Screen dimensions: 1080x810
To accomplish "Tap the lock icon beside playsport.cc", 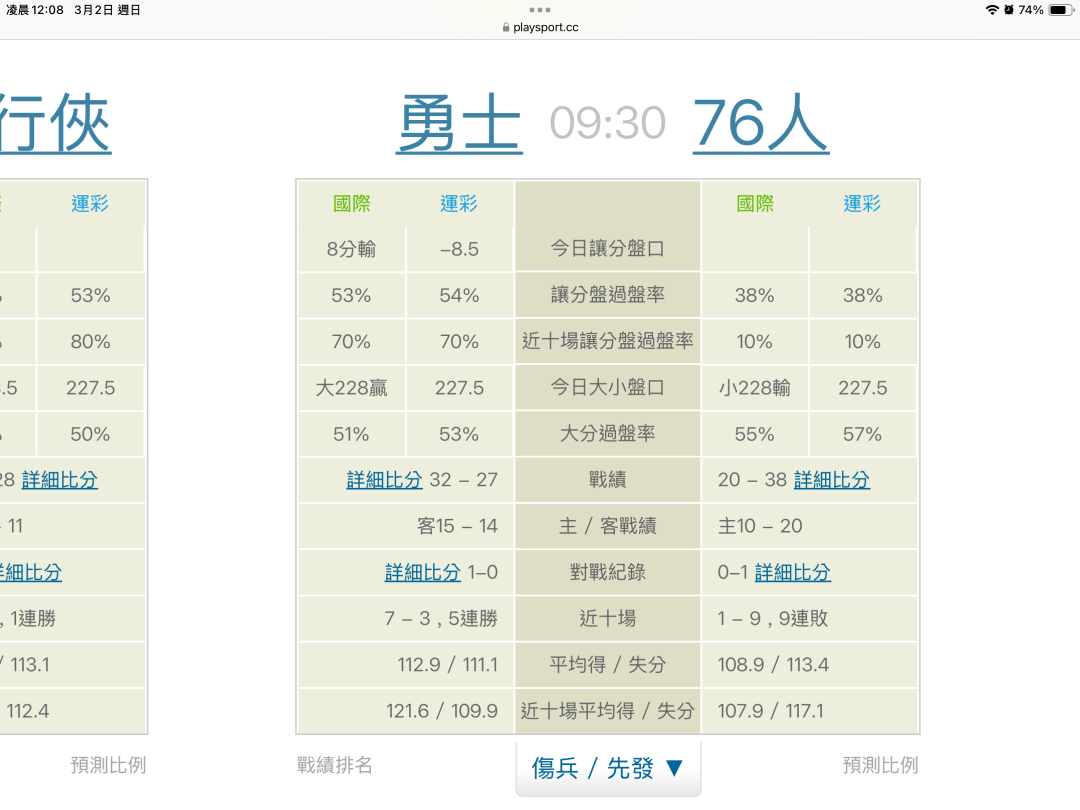I will coord(506,28).
